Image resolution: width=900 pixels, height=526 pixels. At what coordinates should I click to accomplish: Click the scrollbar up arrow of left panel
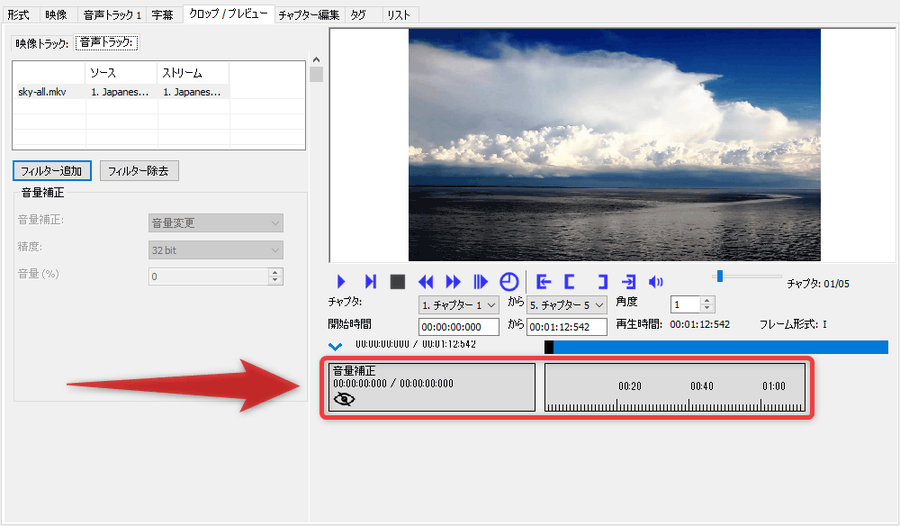316,60
